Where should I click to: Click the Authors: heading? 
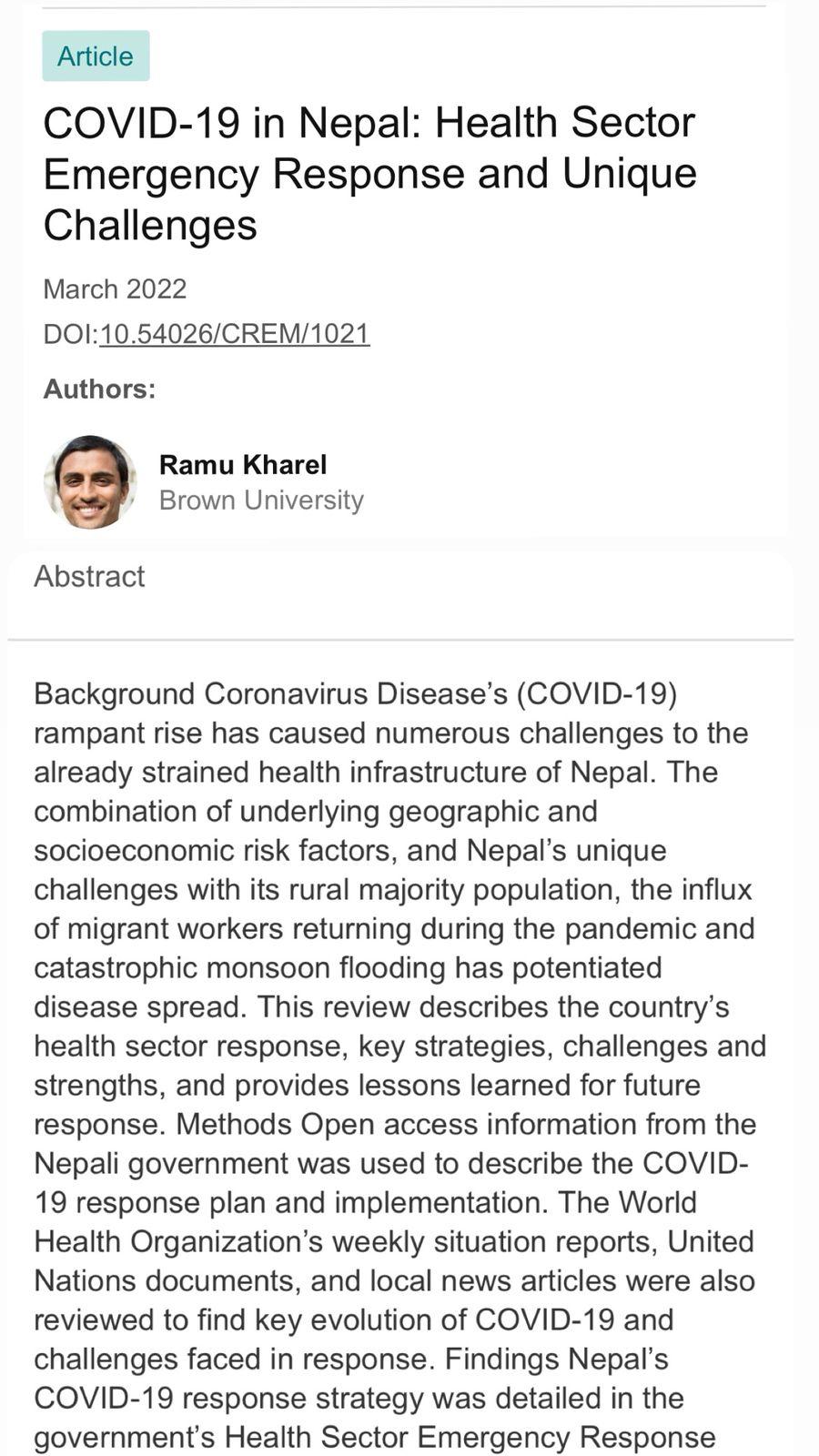[99, 389]
